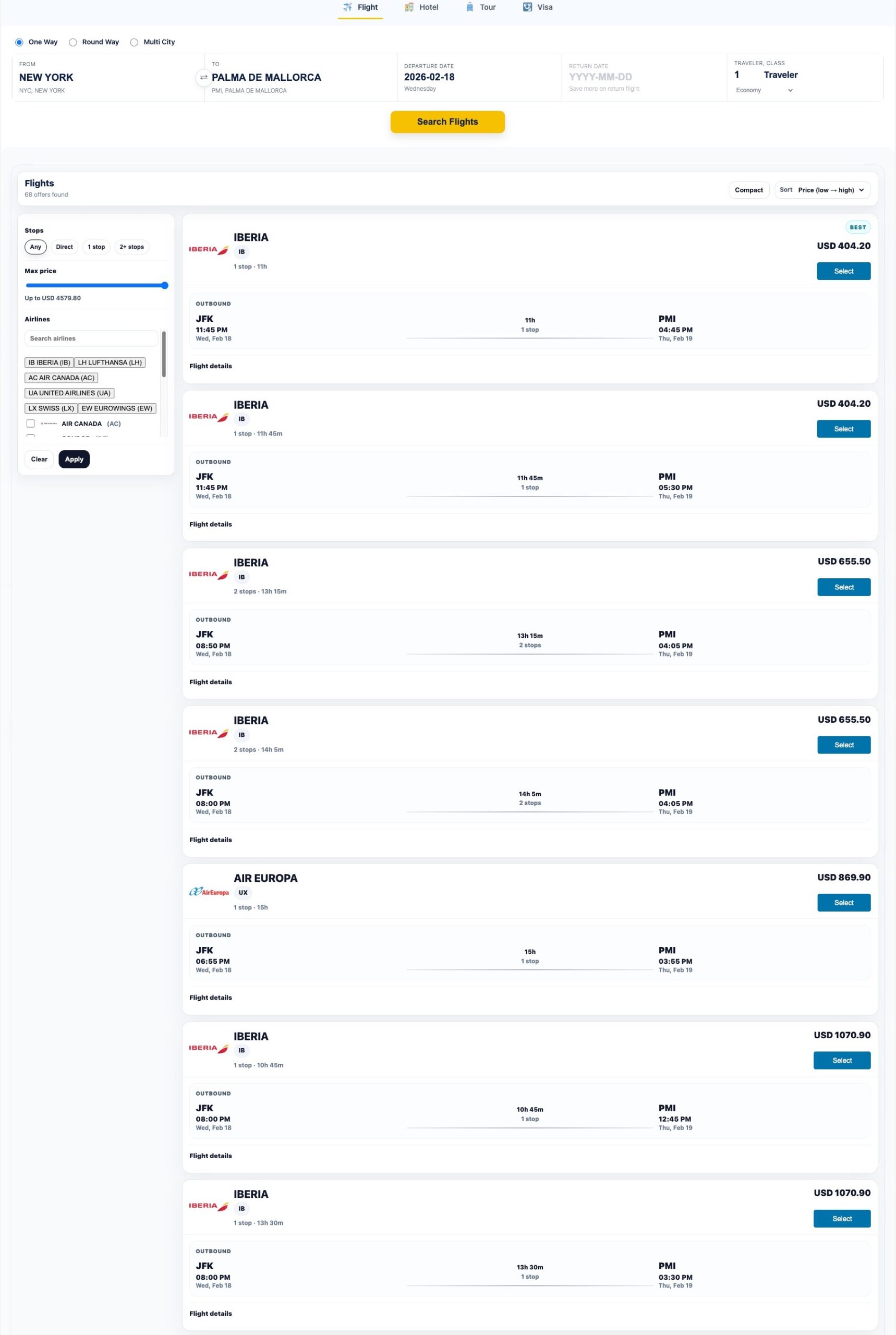Click the Tour suitcase icon
The height and width of the screenshot is (1335, 896).
pos(469,7)
